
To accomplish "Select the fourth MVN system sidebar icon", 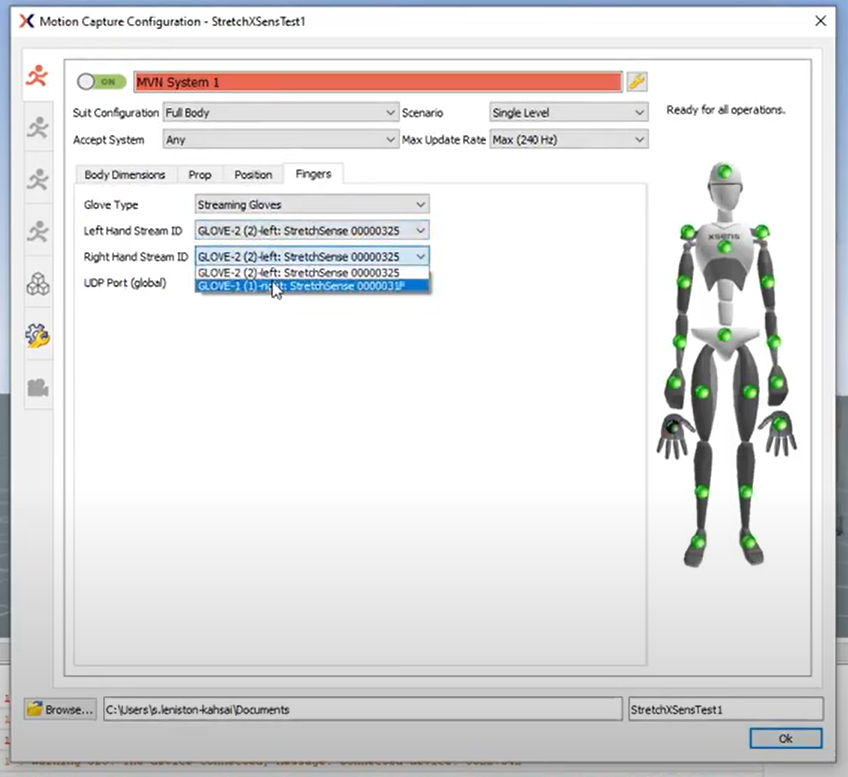I will pos(38,231).
